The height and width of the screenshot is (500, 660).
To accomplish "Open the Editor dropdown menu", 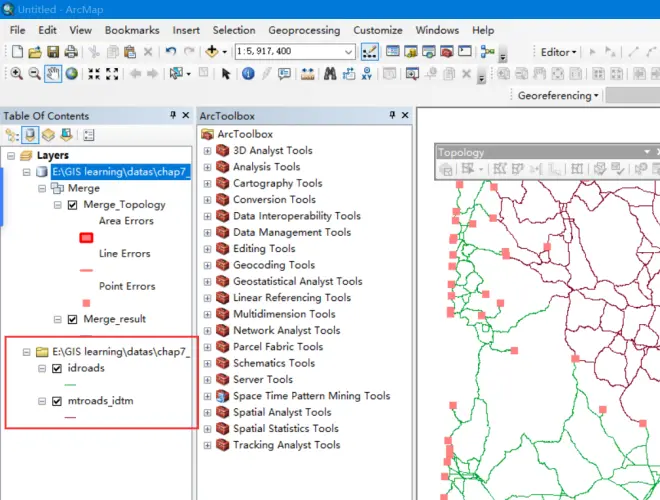I will [558, 52].
